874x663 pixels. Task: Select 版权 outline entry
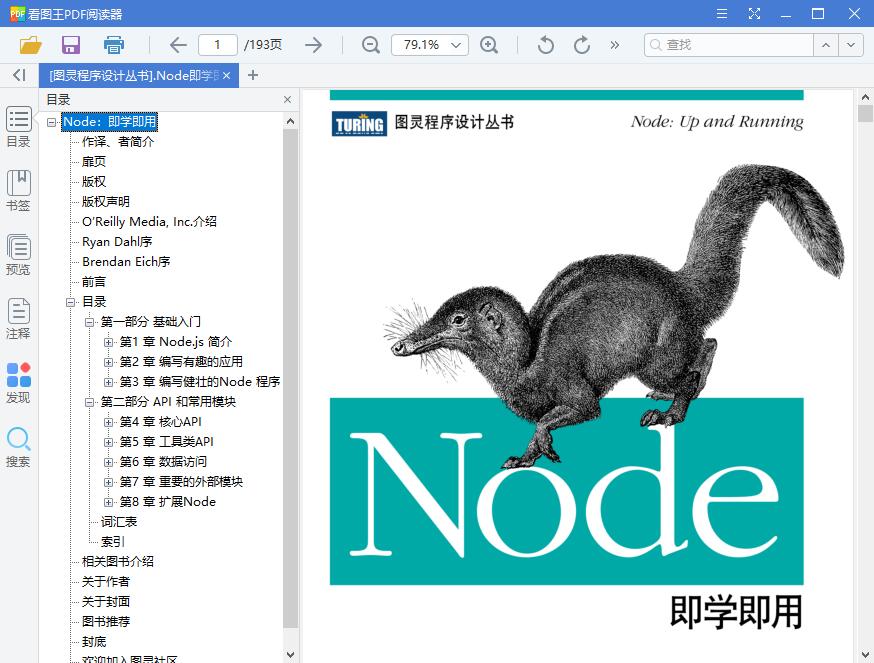94,182
